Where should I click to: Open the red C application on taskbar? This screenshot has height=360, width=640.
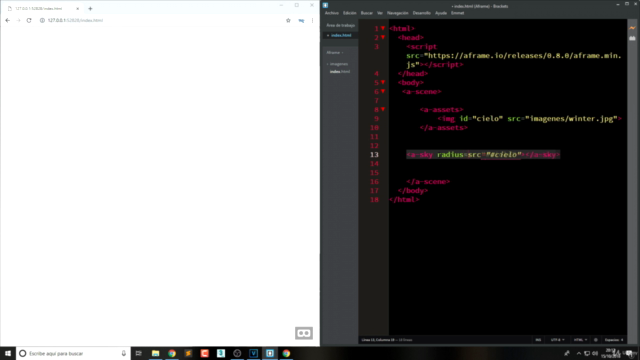pyautogui.click(x=204, y=353)
